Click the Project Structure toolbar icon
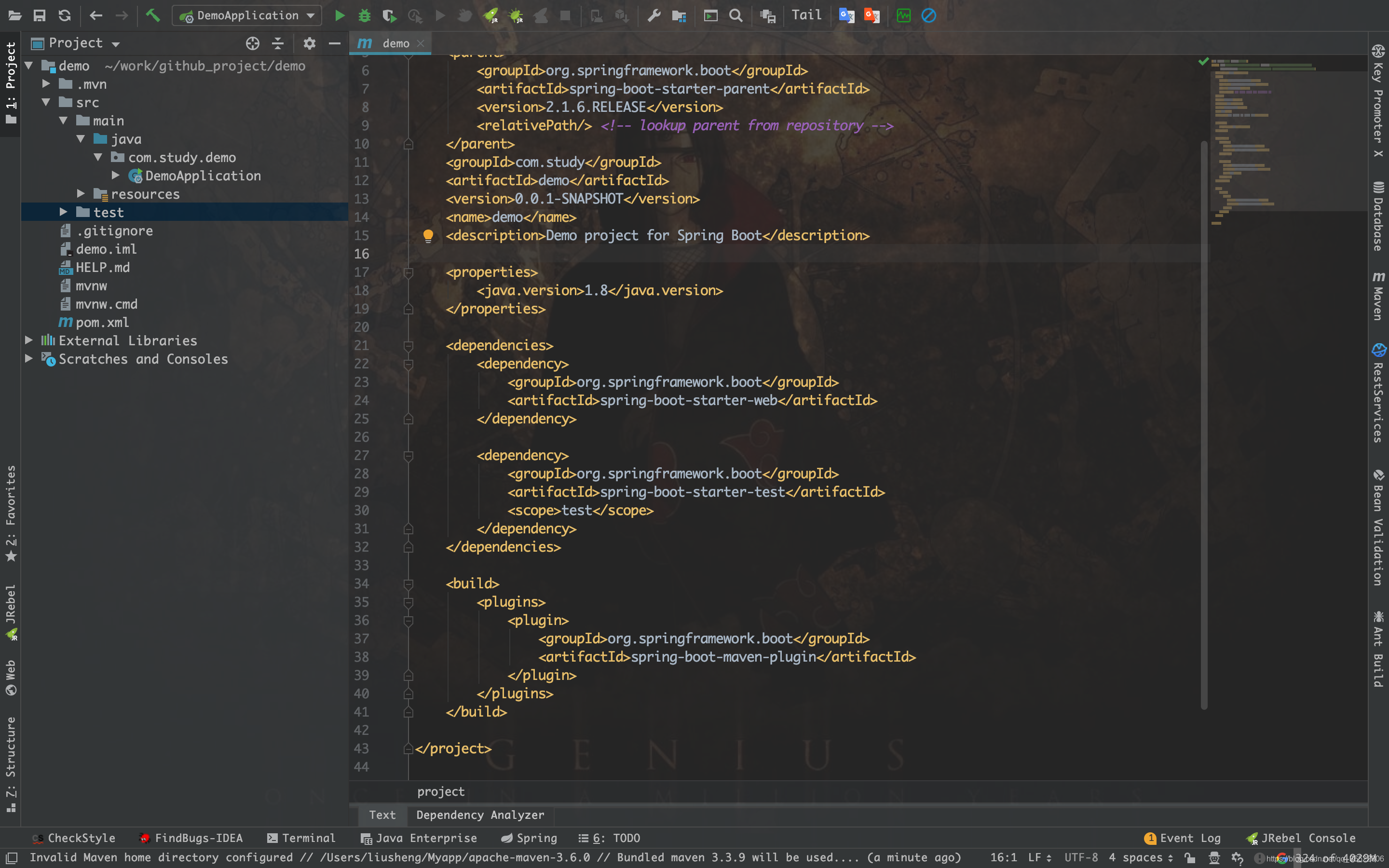Viewport: 1389px width, 868px height. pyautogui.click(x=679, y=15)
